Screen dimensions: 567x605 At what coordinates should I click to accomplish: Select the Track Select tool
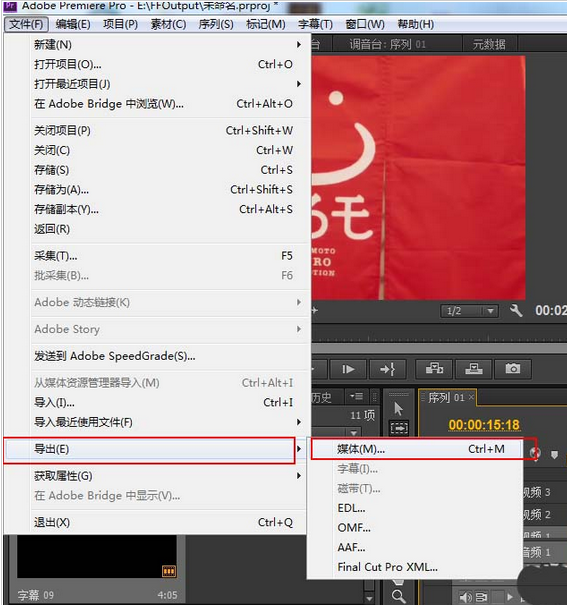[399, 428]
